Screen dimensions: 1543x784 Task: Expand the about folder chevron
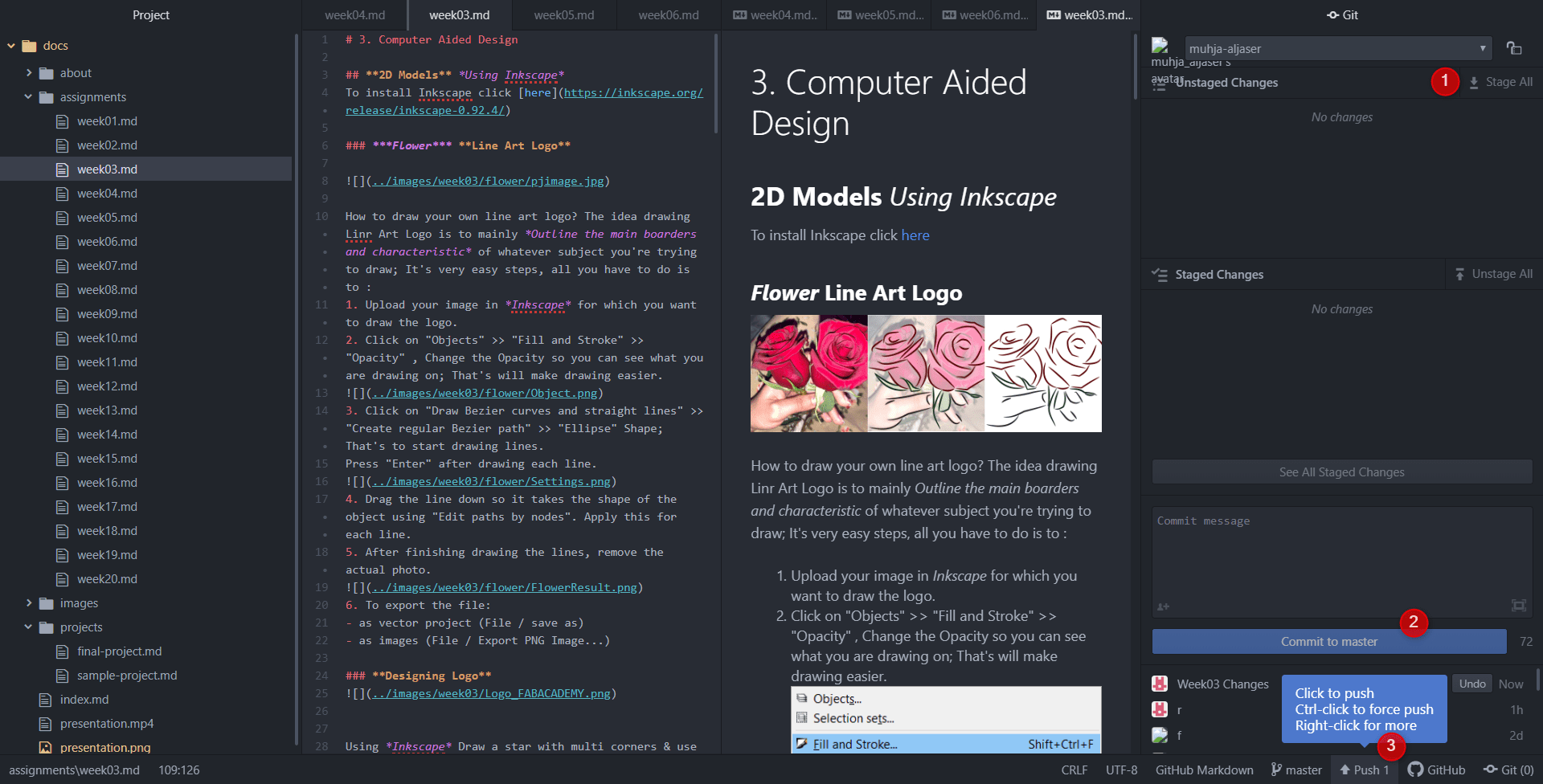[x=29, y=72]
